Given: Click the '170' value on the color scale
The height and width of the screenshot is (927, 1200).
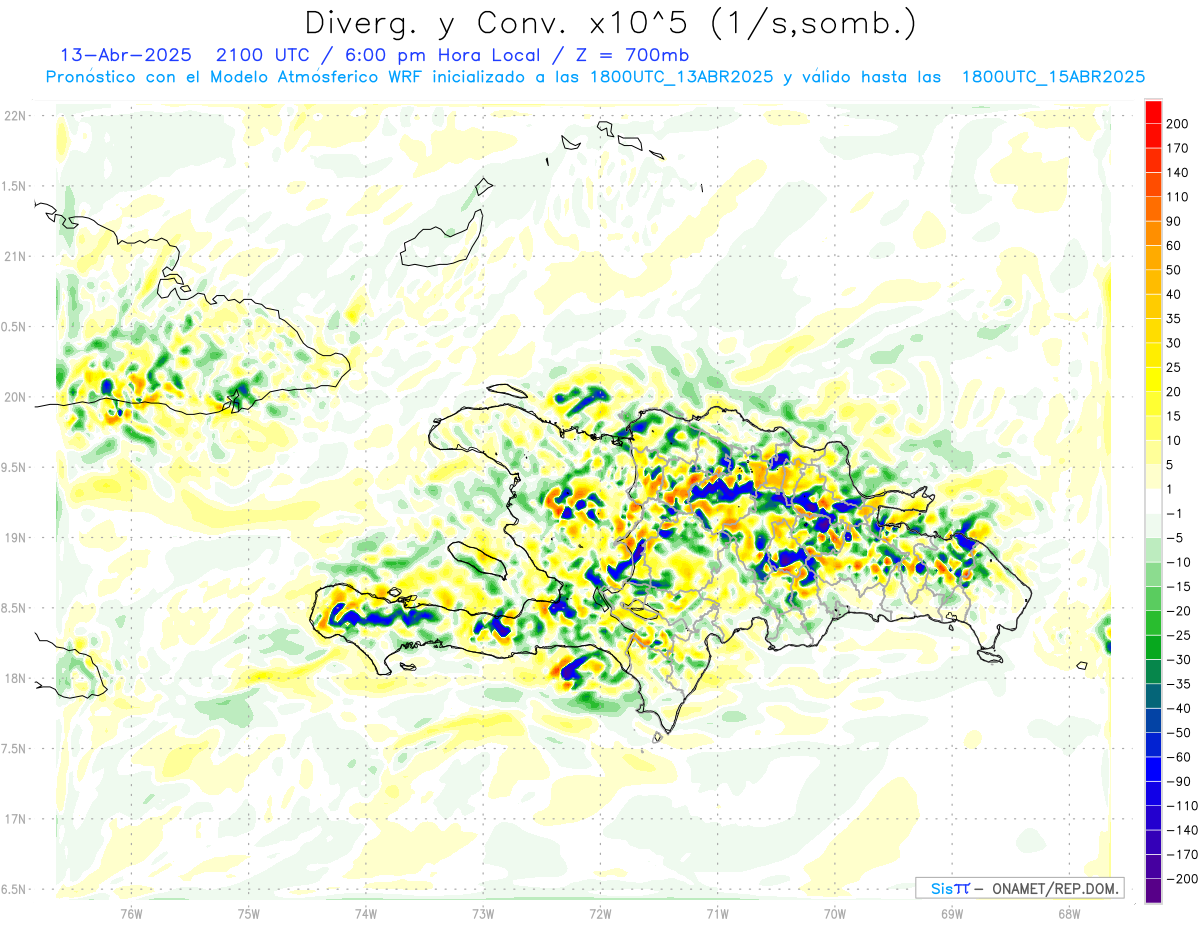Looking at the screenshot, I should (1179, 148).
